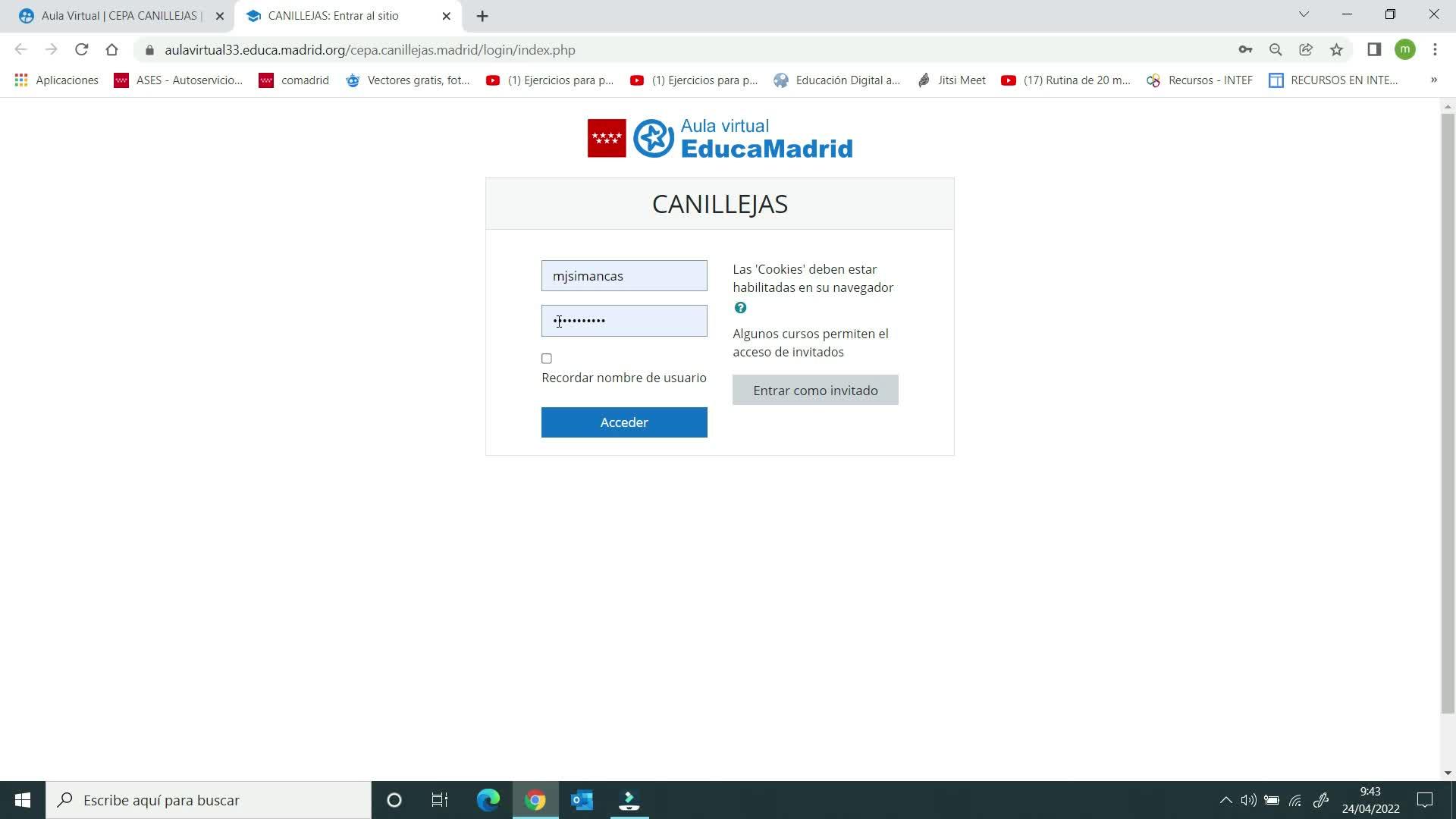
Task: Open the saved passwords key icon
Action: pyautogui.click(x=1245, y=50)
